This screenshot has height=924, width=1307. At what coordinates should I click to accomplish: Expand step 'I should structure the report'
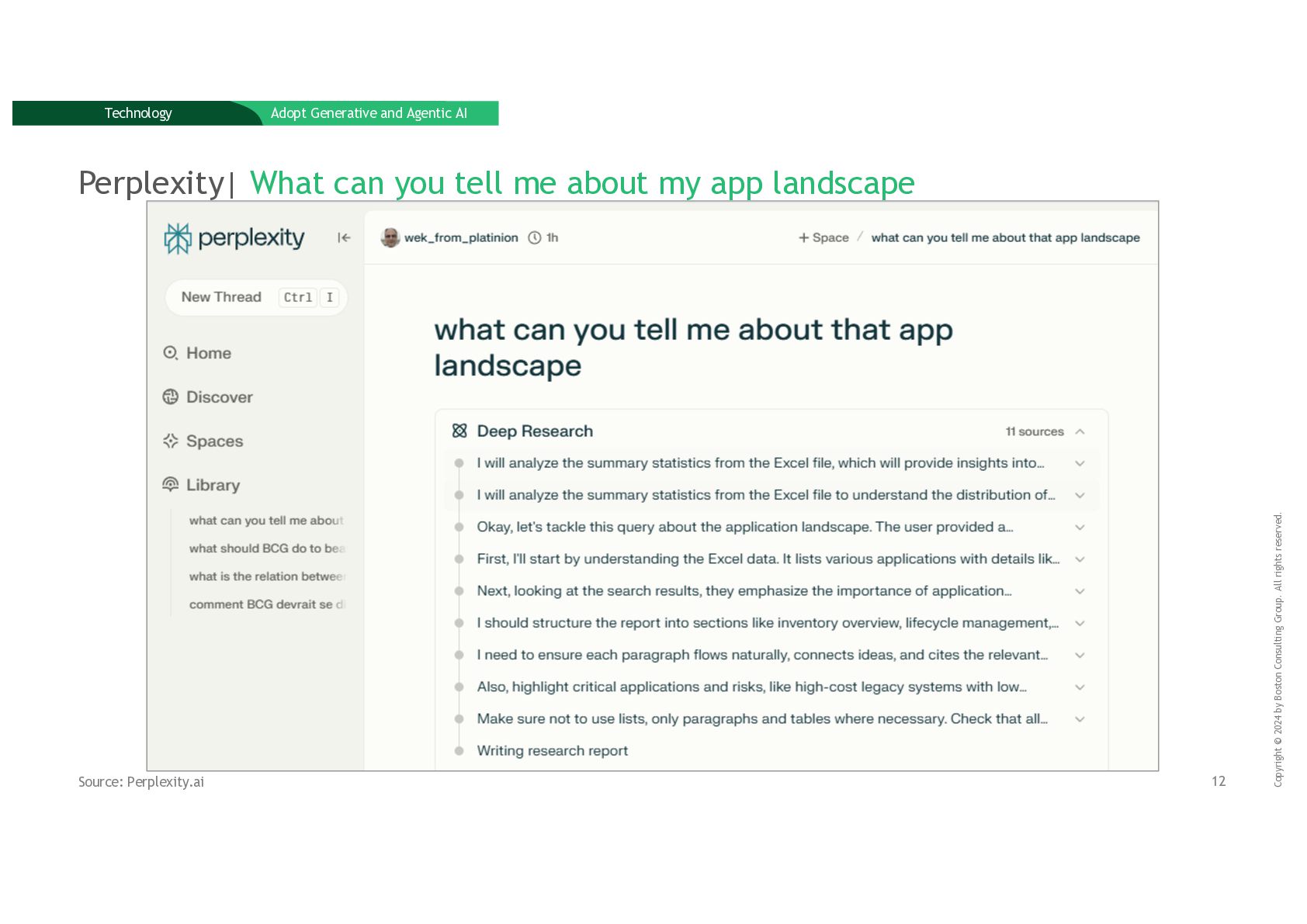pos(1080,623)
